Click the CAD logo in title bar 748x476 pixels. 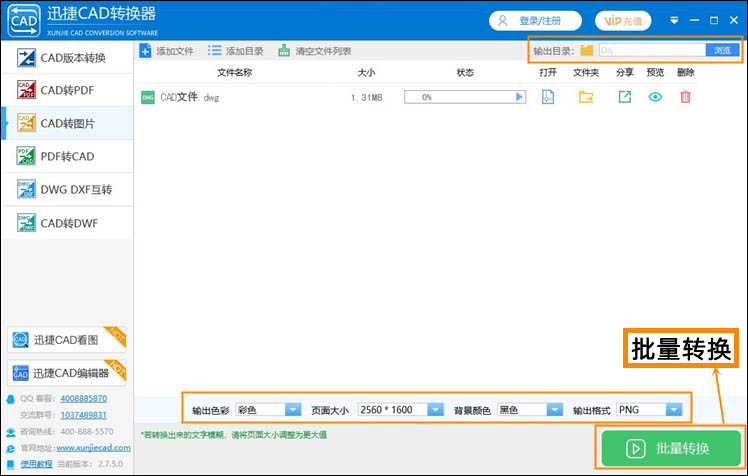tap(24, 21)
